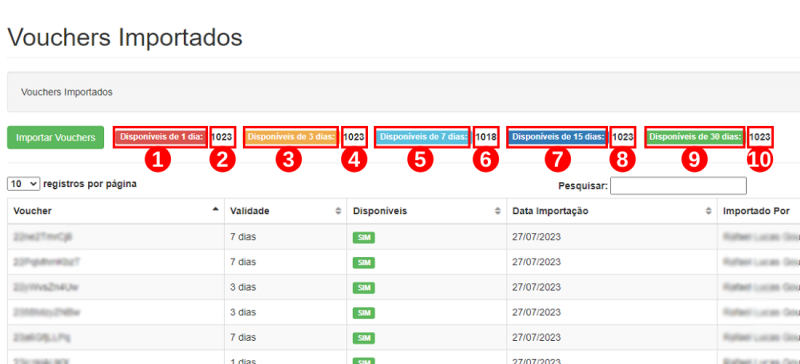Click the SIM badge in fourth table row
The height and width of the screenshot is (364, 800).
pos(363,312)
